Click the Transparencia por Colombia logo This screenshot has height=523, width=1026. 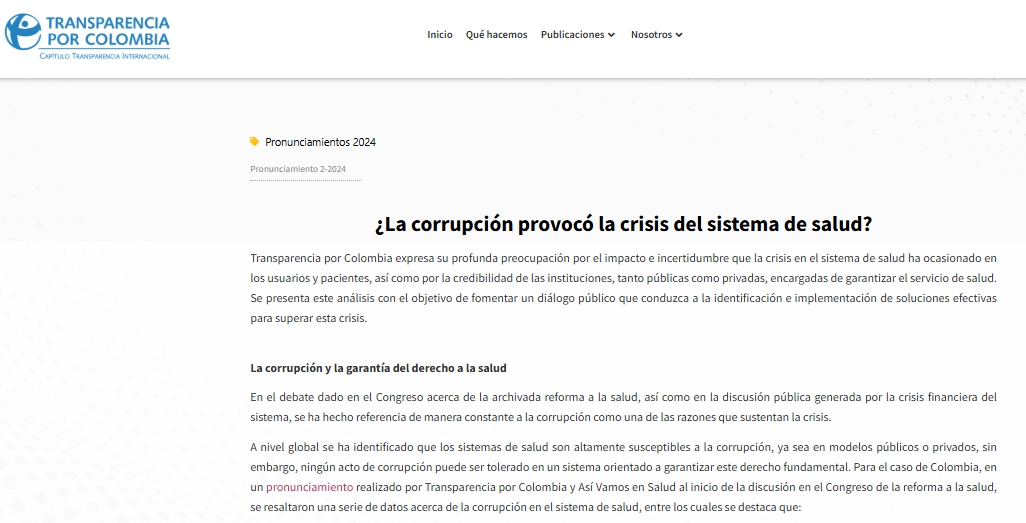click(87, 36)
